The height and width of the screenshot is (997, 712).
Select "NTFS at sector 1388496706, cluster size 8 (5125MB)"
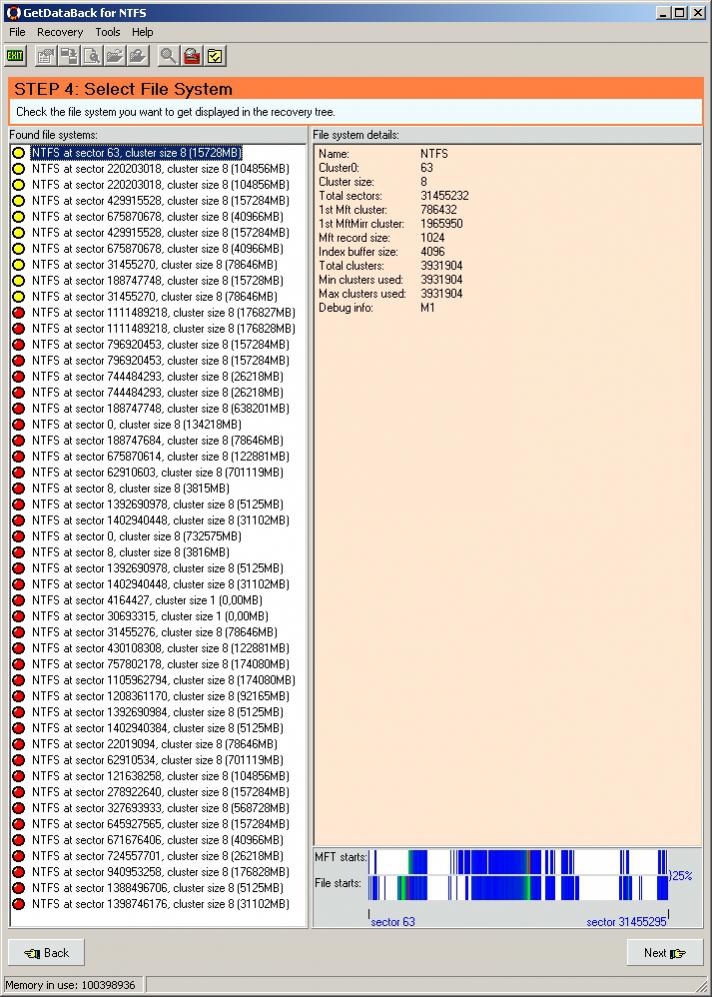(158, 888)
